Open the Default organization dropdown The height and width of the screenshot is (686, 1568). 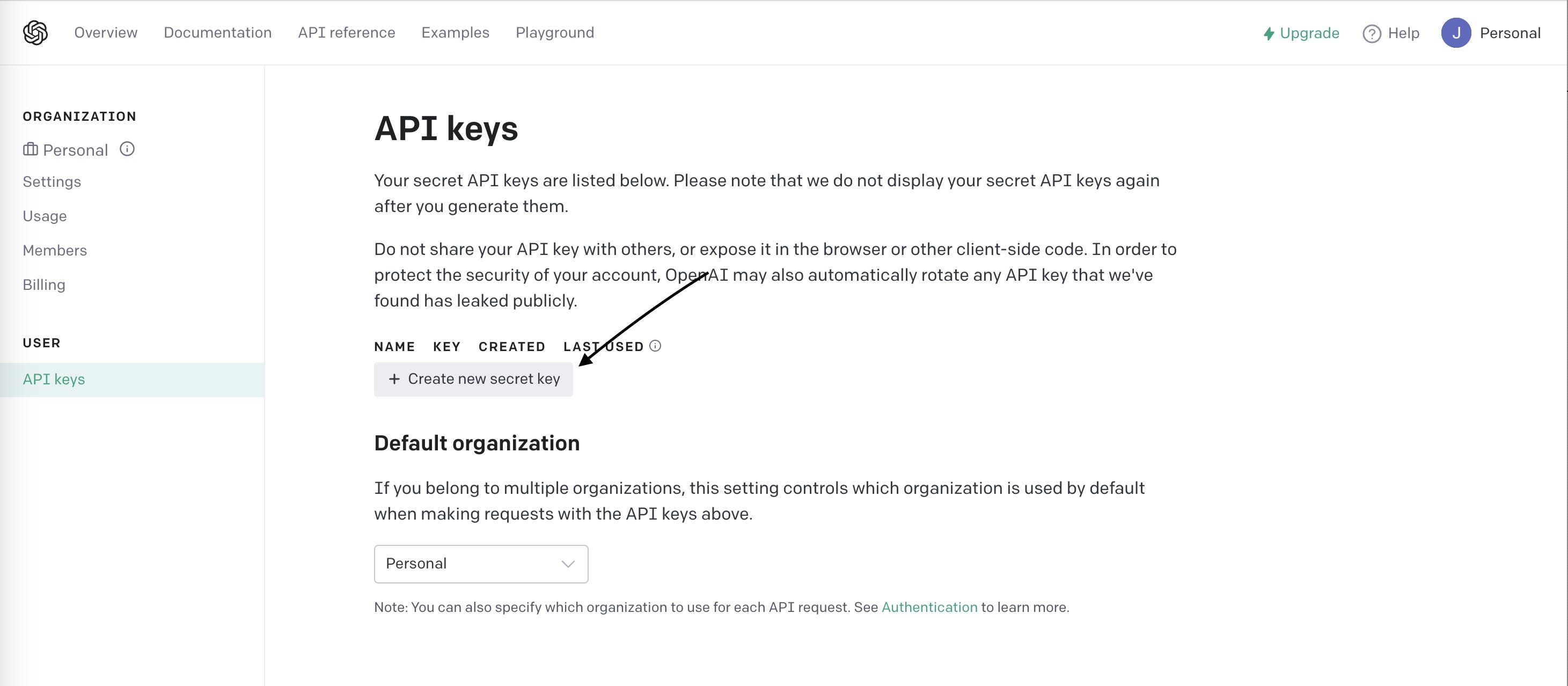tap(481, 564)
